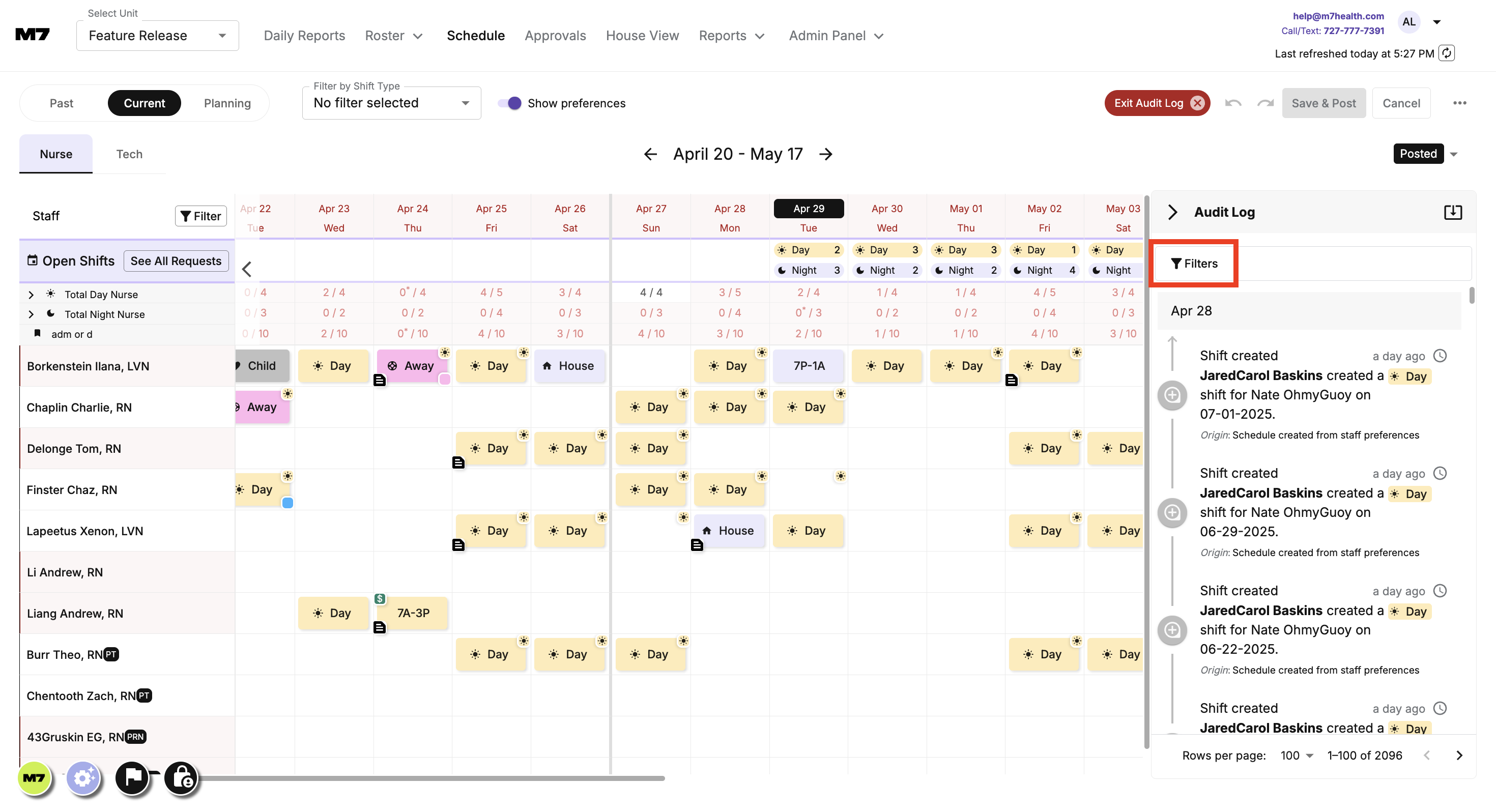Image resolution: width=1496 pixels, height=812 pixels.
Task: Click the flag icon at bottom left
Action: (132, 777)
